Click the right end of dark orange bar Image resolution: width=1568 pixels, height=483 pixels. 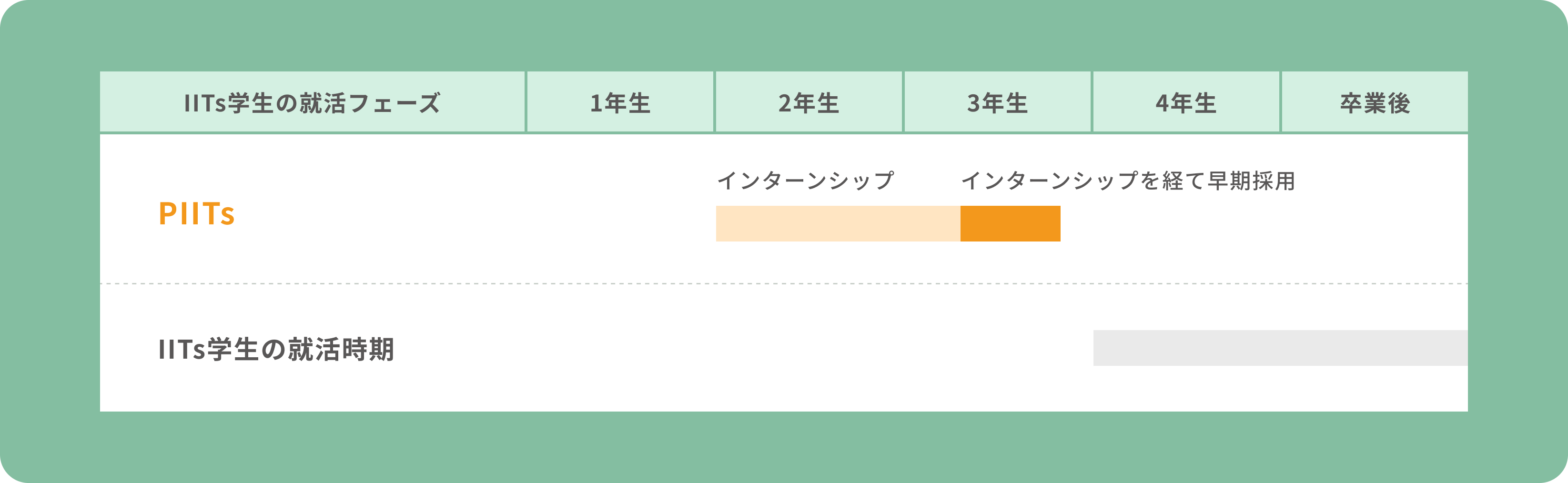click(x=1059, y=224)
